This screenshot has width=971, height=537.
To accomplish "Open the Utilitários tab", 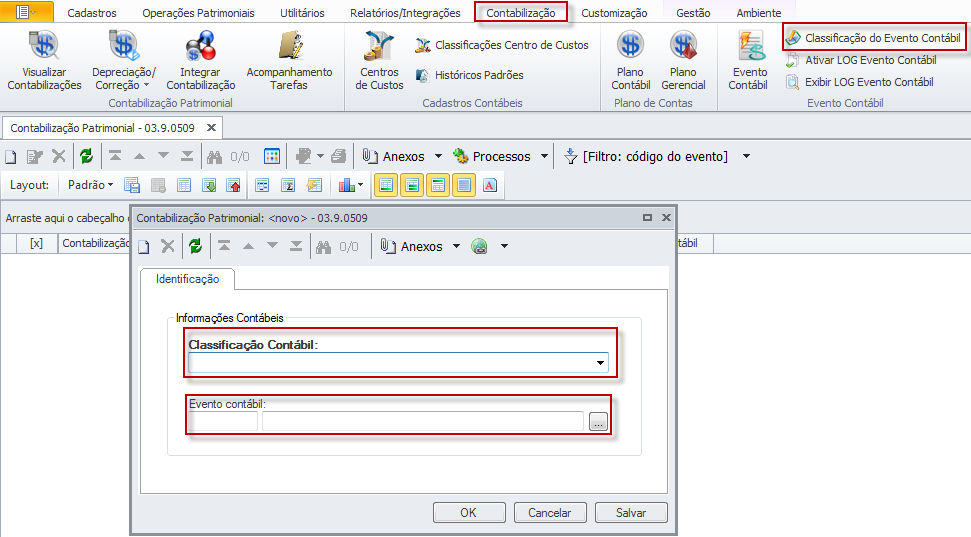I will click(302, 13).
